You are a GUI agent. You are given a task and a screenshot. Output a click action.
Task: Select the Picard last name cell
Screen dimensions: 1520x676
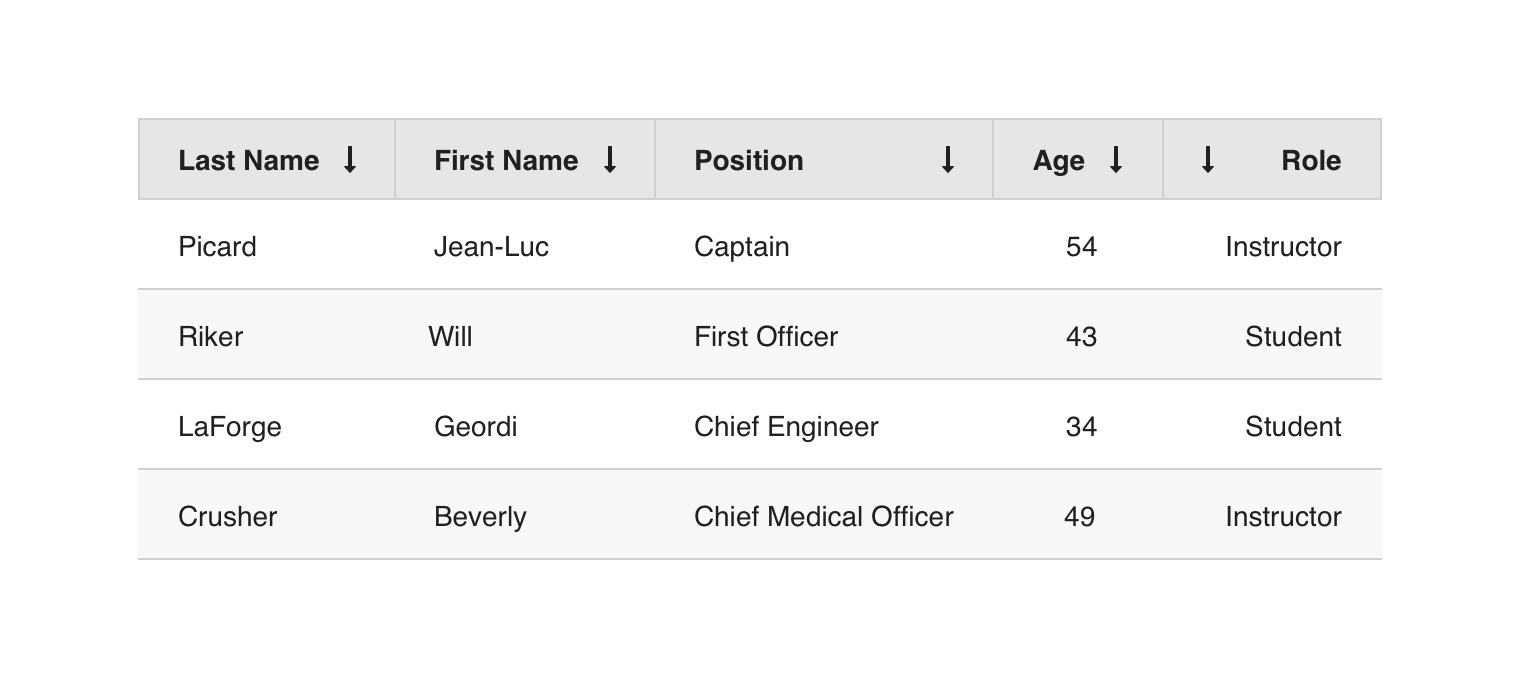[x=217, y=247]
